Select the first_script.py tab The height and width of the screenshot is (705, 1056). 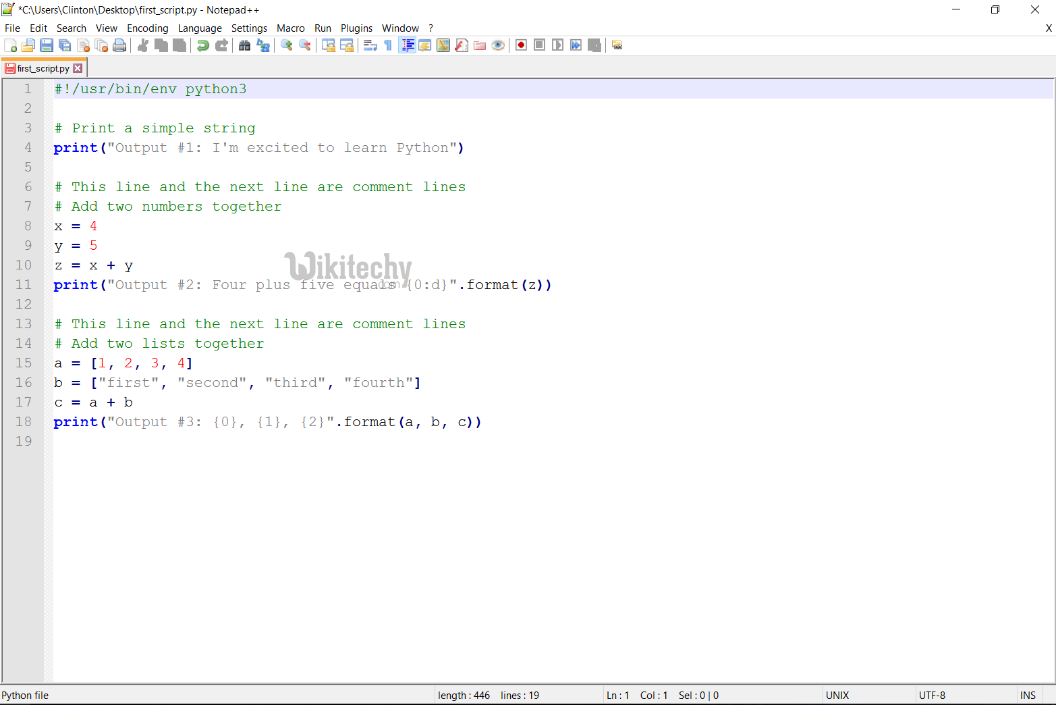coord(42,69)
